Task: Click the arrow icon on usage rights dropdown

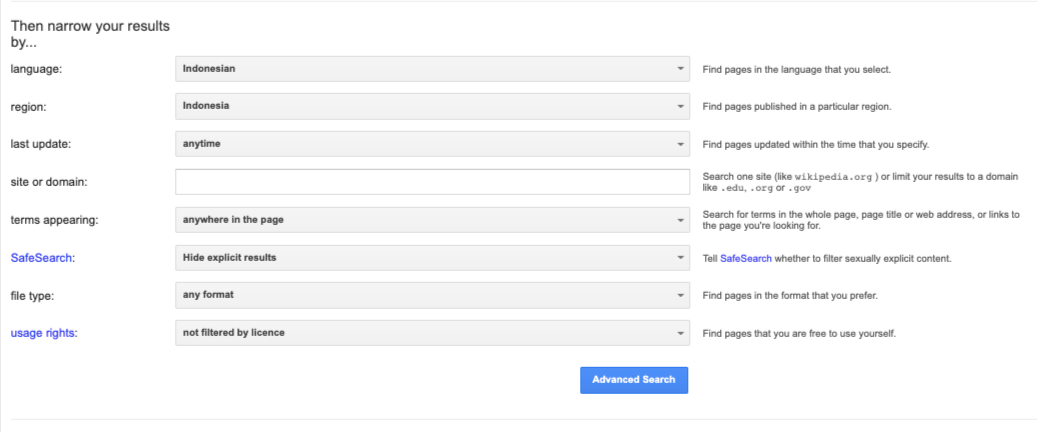Action: (x=681, y=332)
